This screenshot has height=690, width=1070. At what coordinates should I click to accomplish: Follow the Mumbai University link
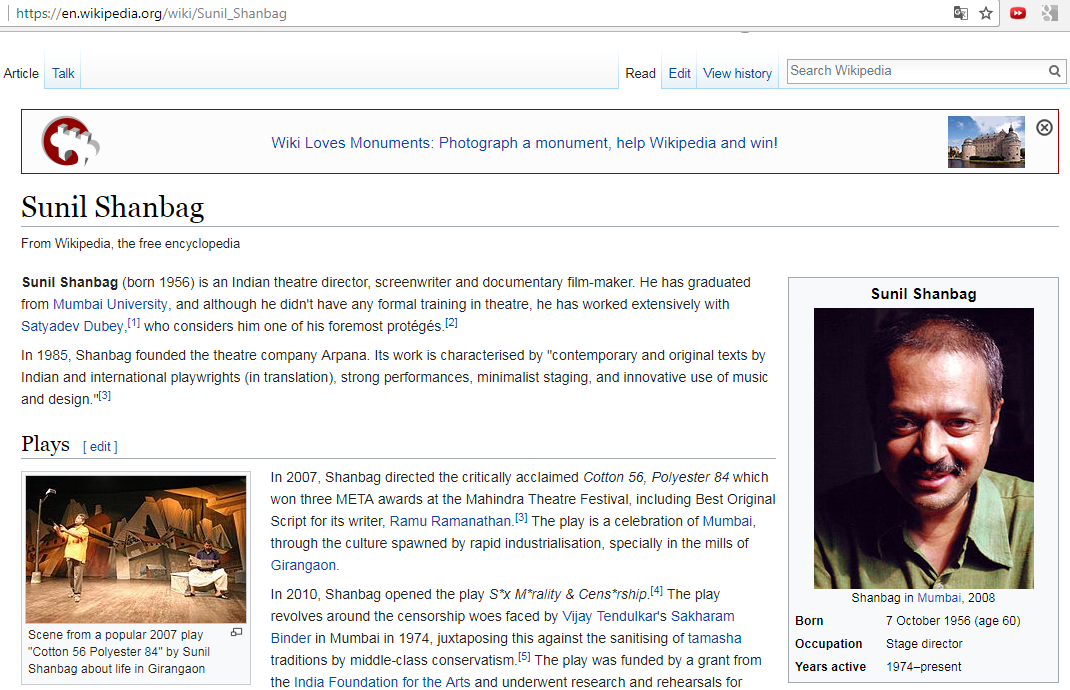point(110,304)
